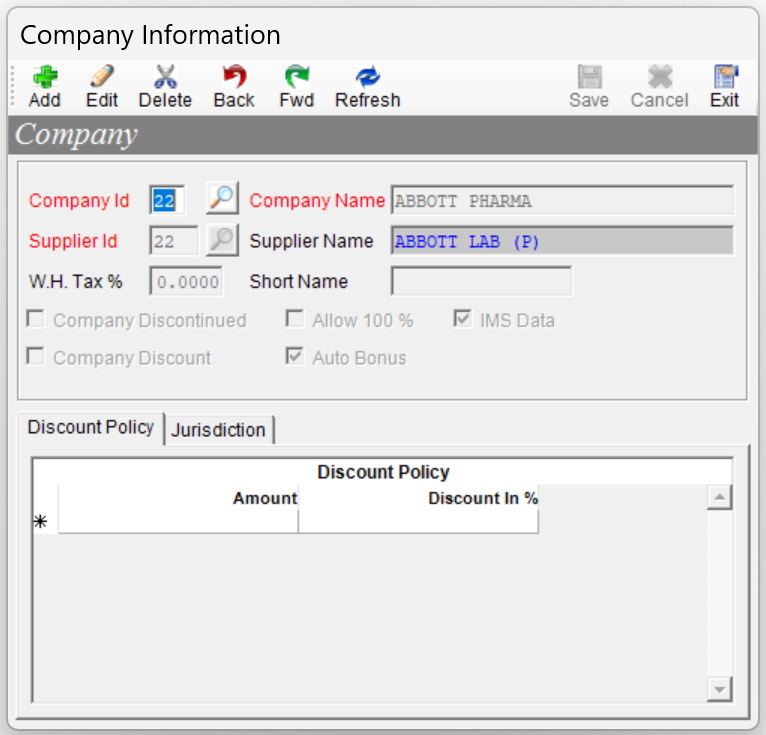Click the Save floppy disk icon
The width and height of the screenshot is (766, 735).
pos(589,76)
